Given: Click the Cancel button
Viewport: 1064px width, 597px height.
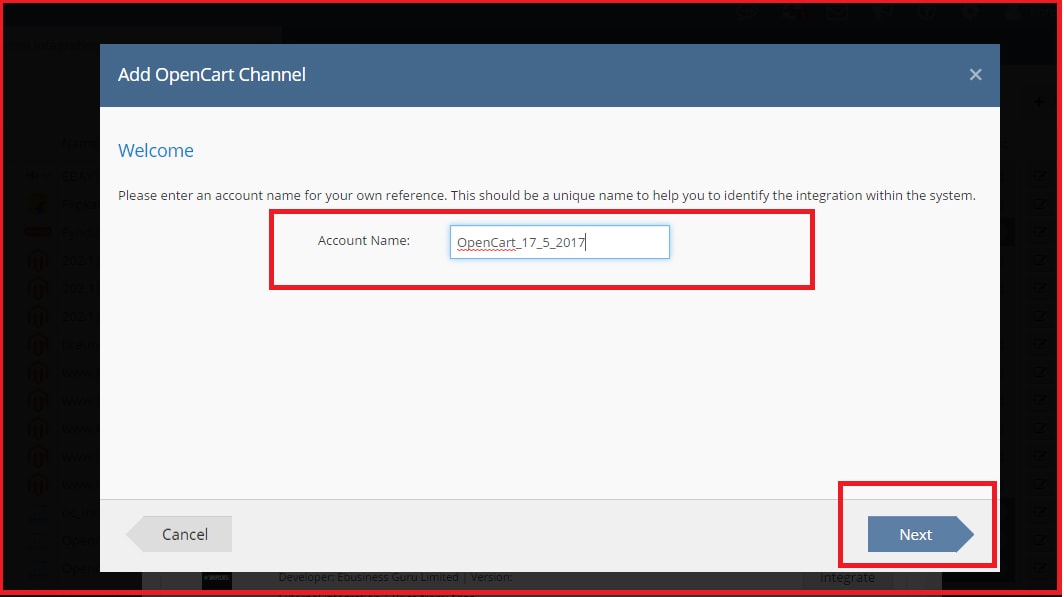Looking at the screenshot, I should click(x=179, y=535).
